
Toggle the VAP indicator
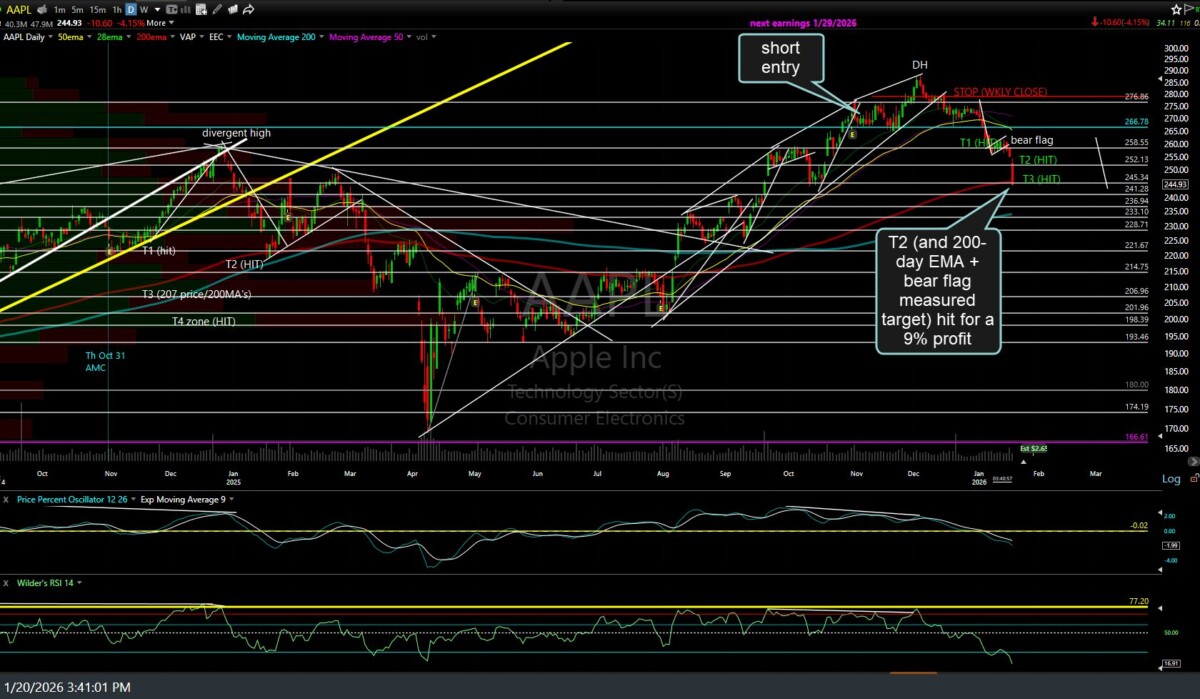[x=189, y=36]
